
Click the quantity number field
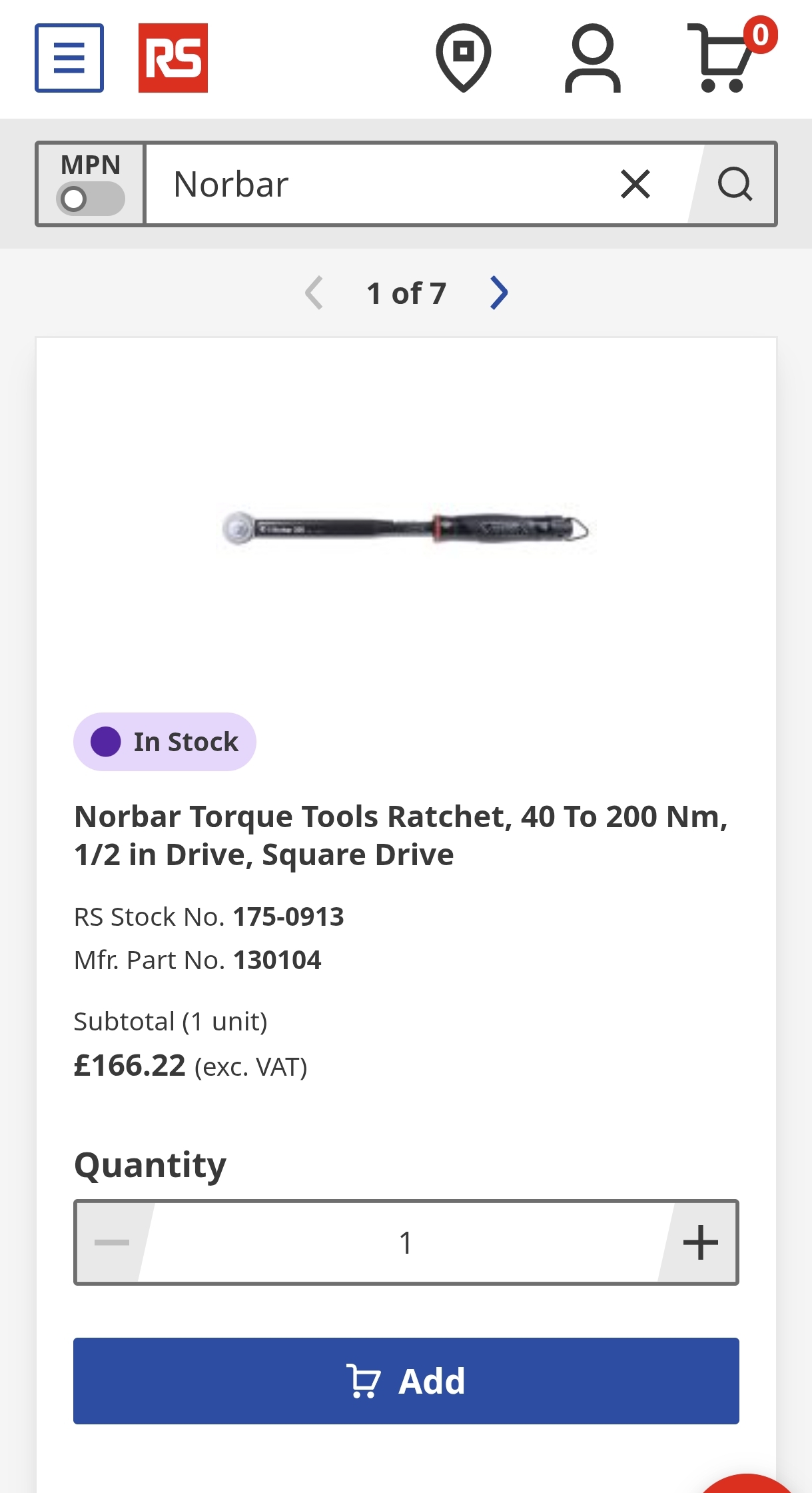(406, 1242)
